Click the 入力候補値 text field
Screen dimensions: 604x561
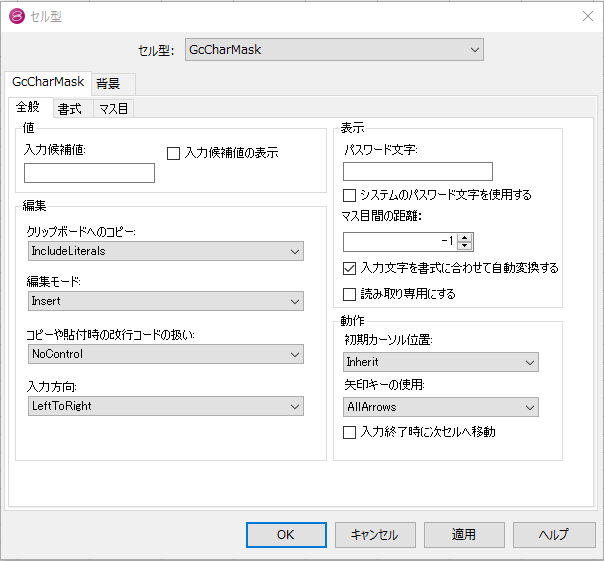pyautogui.click(x=89, y=173)
